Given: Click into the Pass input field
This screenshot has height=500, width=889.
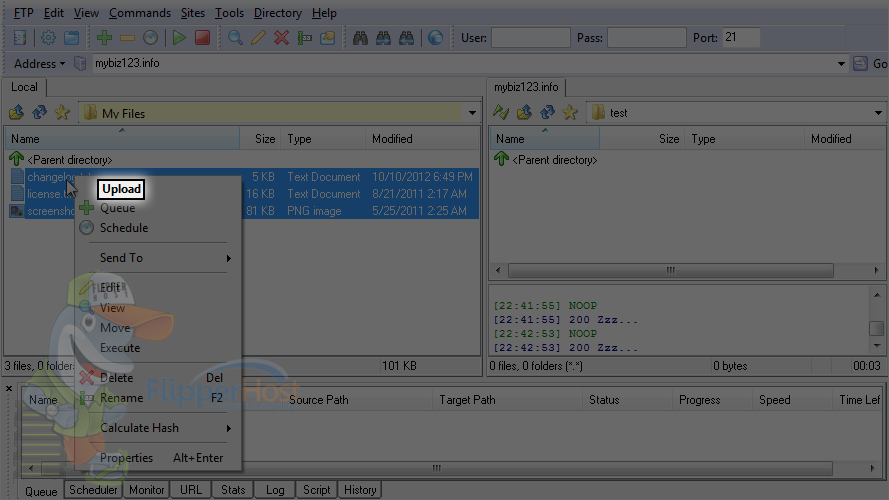Looking at the screenshot, I should point(646,38).
